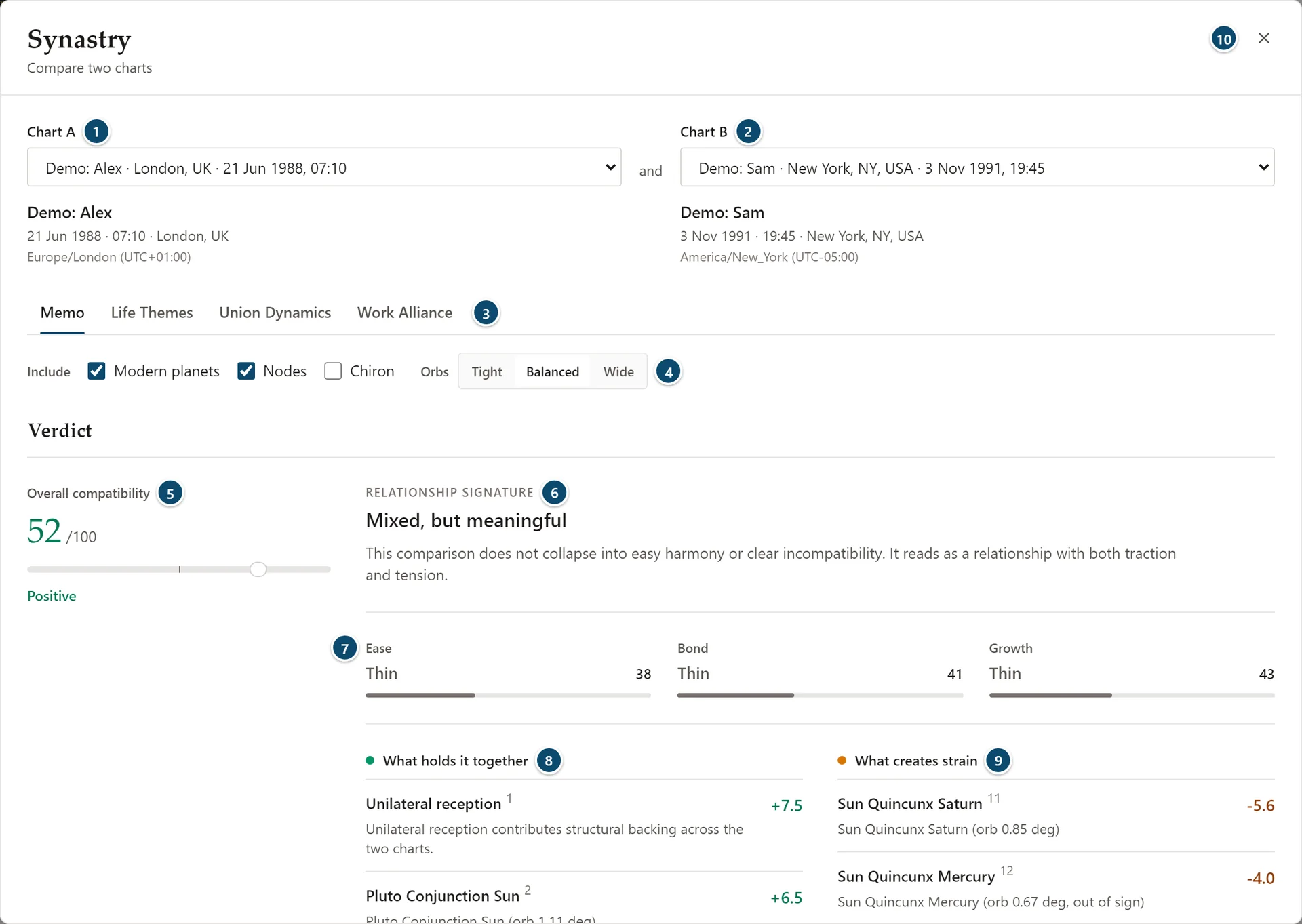The image size is (1302, 924).
Task: Click the Growth progress bar
Action: (1132, 695)
